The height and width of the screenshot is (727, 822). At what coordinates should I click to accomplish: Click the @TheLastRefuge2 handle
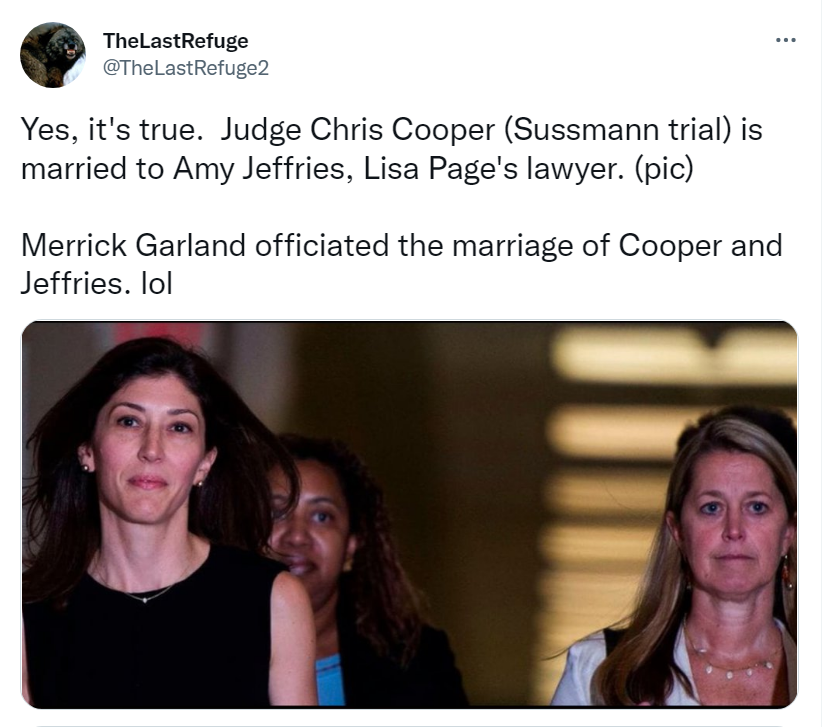click(186, 67)
